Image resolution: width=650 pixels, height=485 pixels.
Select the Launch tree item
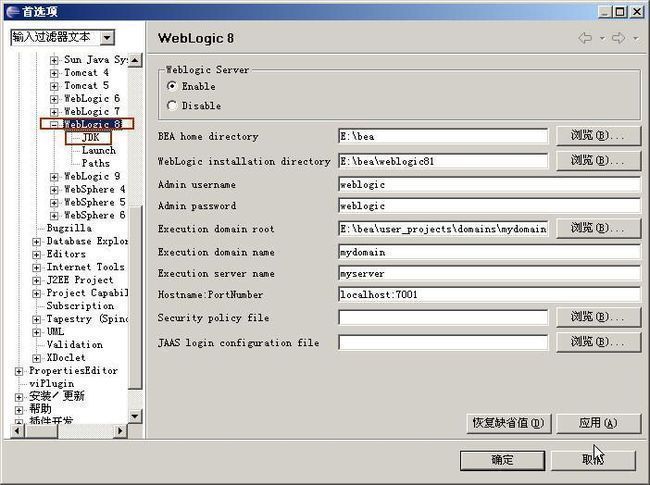(99, 150)
